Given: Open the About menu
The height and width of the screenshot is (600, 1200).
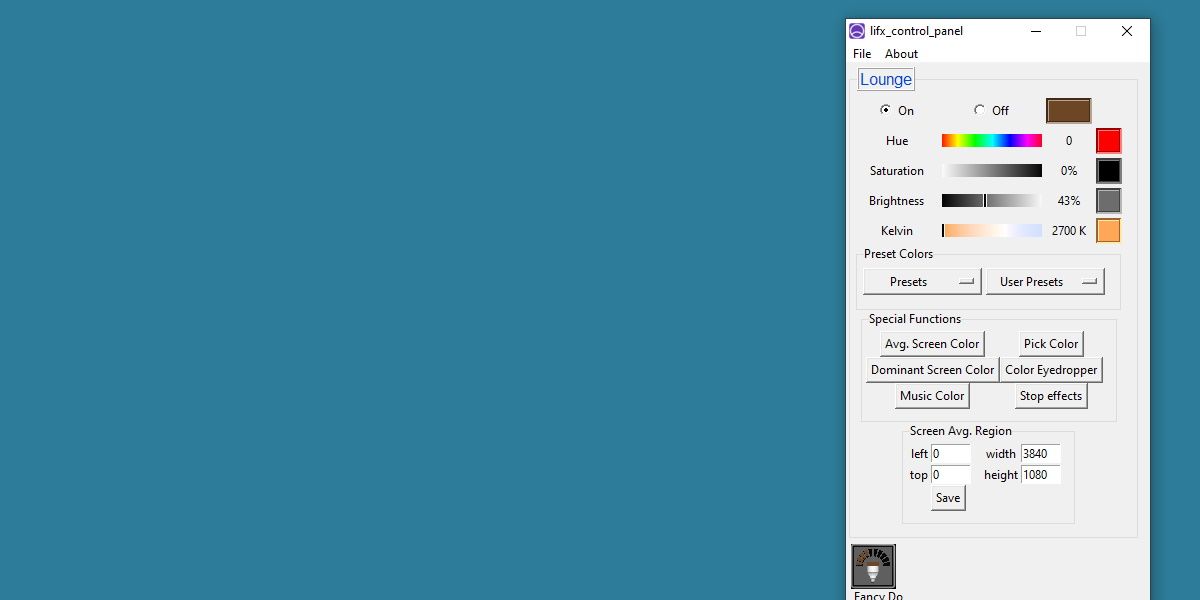Looking at the screenshot, I should [901, 54].
